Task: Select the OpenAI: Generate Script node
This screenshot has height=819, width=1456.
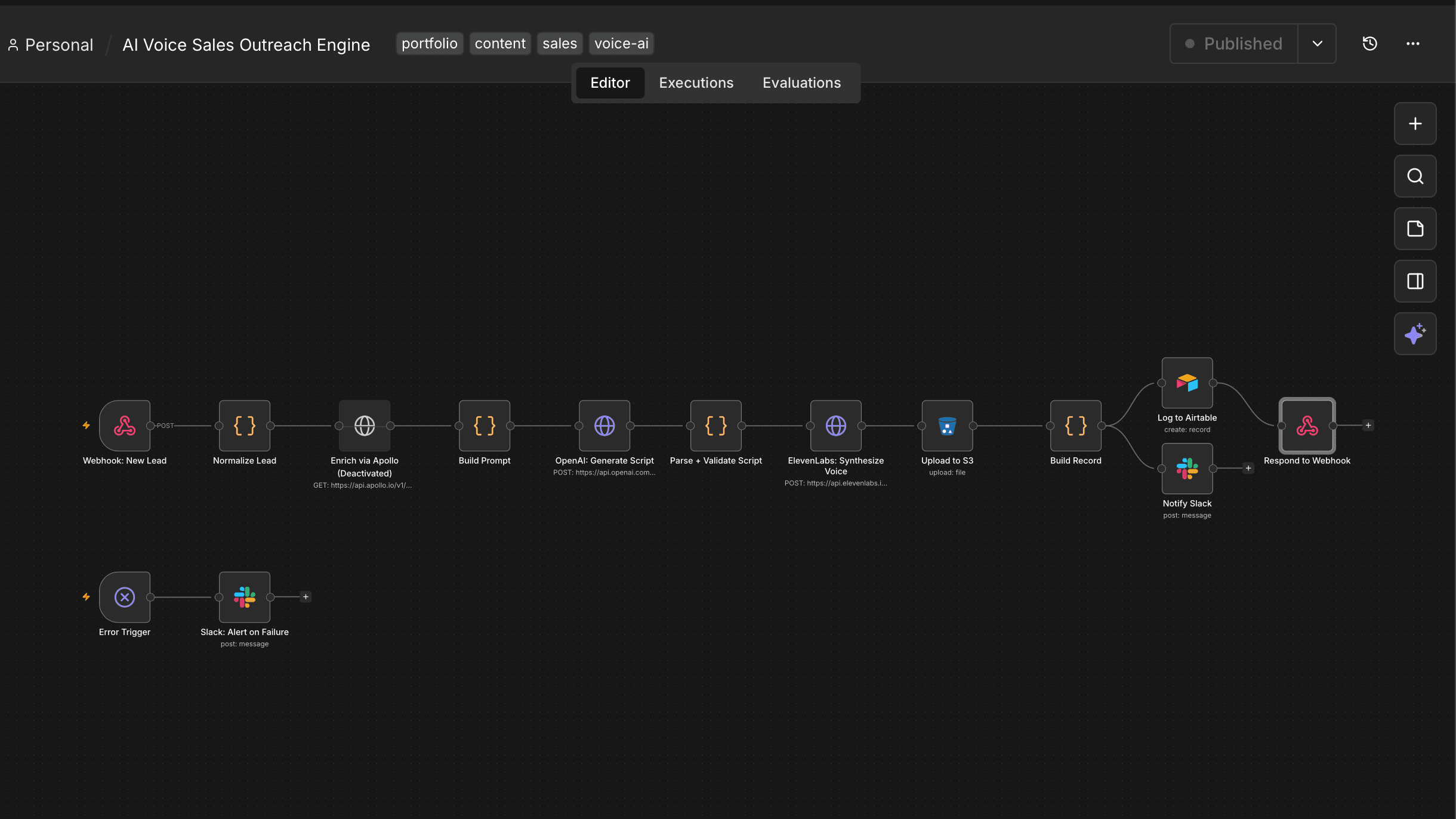Action: tap(604, 426)
